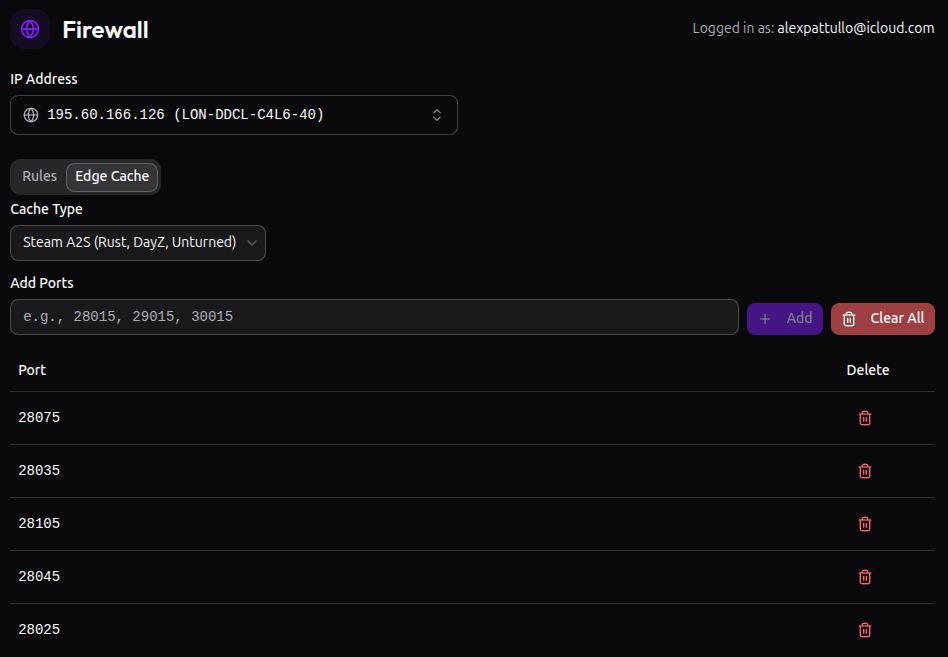Image resolution: width=948 pixels, height=657 pixels.
Task: Click the Add Ports label
Action: tap(42, 283)
